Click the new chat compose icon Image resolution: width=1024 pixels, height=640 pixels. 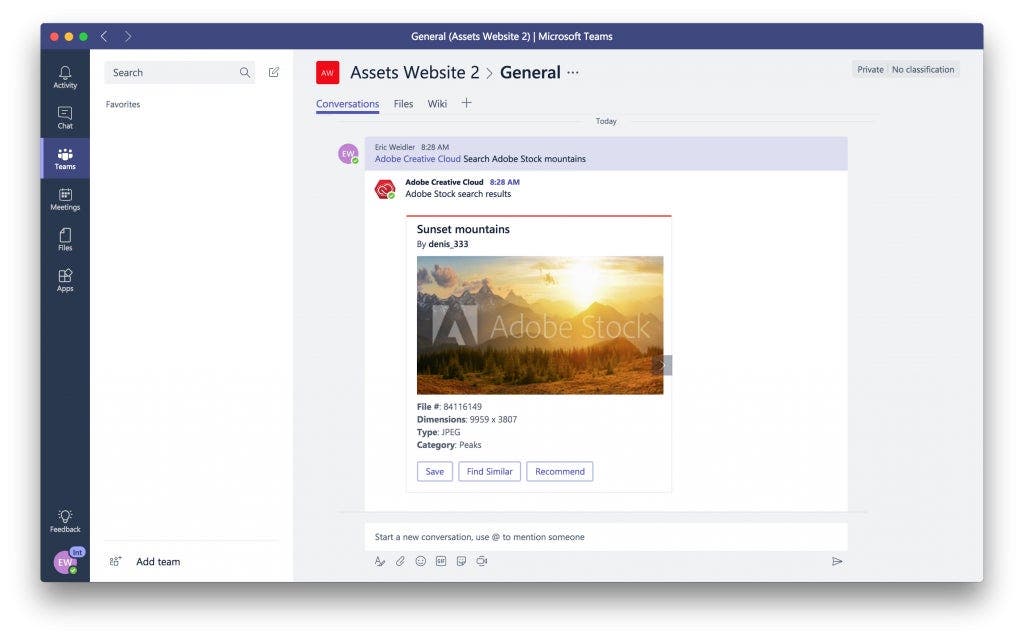point(274,72)
